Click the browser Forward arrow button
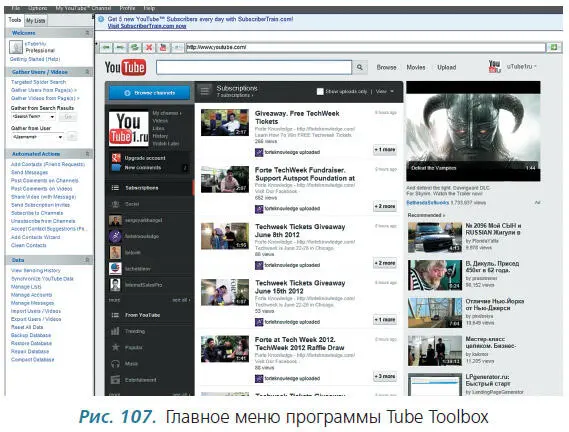Screen dimensions: 569x432 click(x=120, y=47)
